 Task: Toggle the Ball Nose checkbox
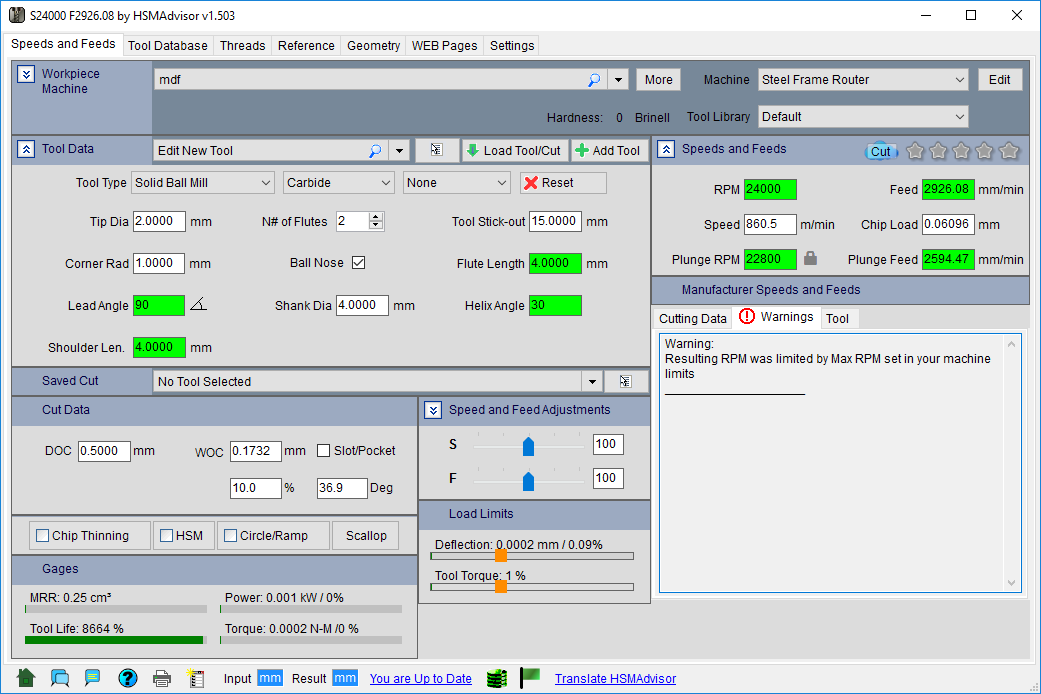(358, 263)
